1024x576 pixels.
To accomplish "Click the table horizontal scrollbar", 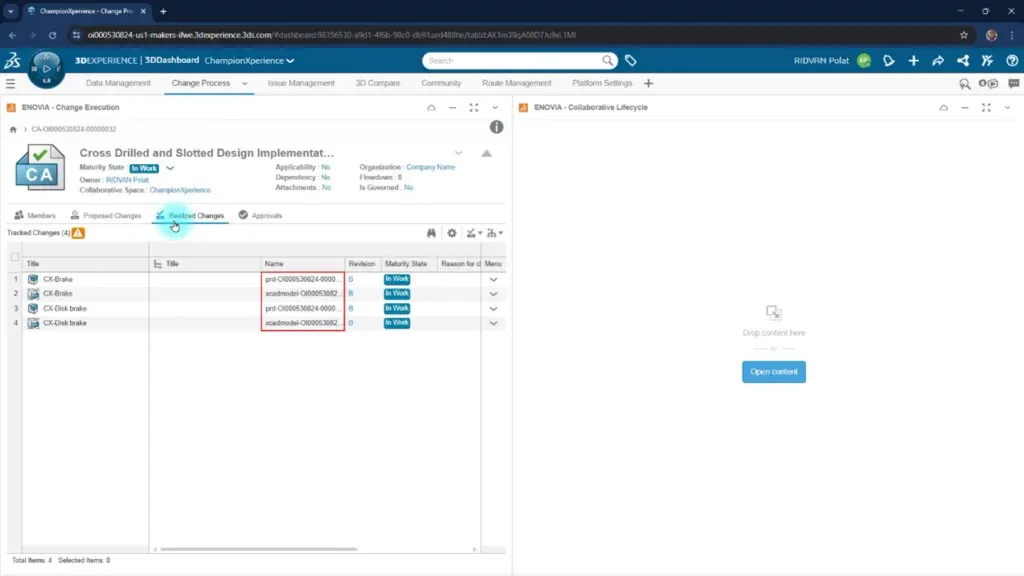I will click(x=259, y=549).
